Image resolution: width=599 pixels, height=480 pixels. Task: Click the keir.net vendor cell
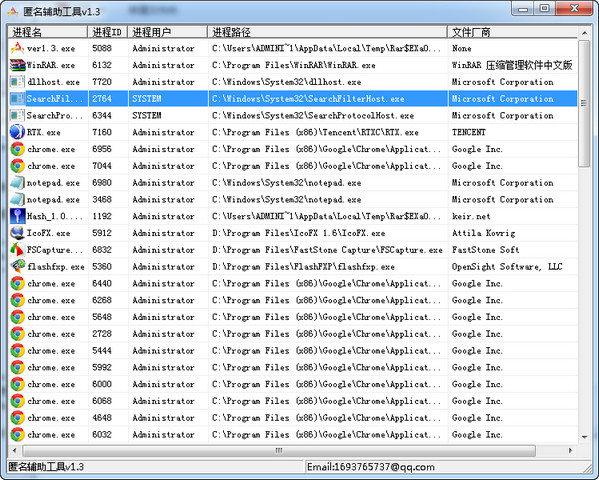(x=512, y=216)
